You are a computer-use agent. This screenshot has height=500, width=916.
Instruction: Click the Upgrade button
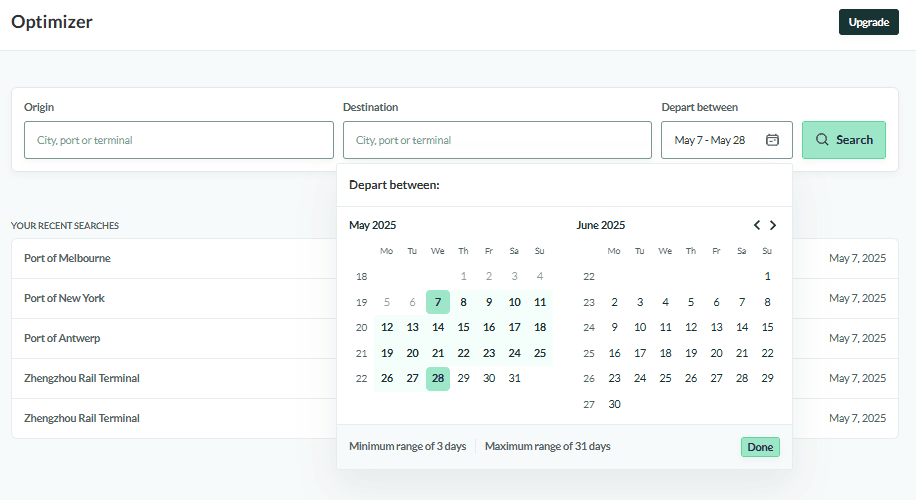[869, 22]
